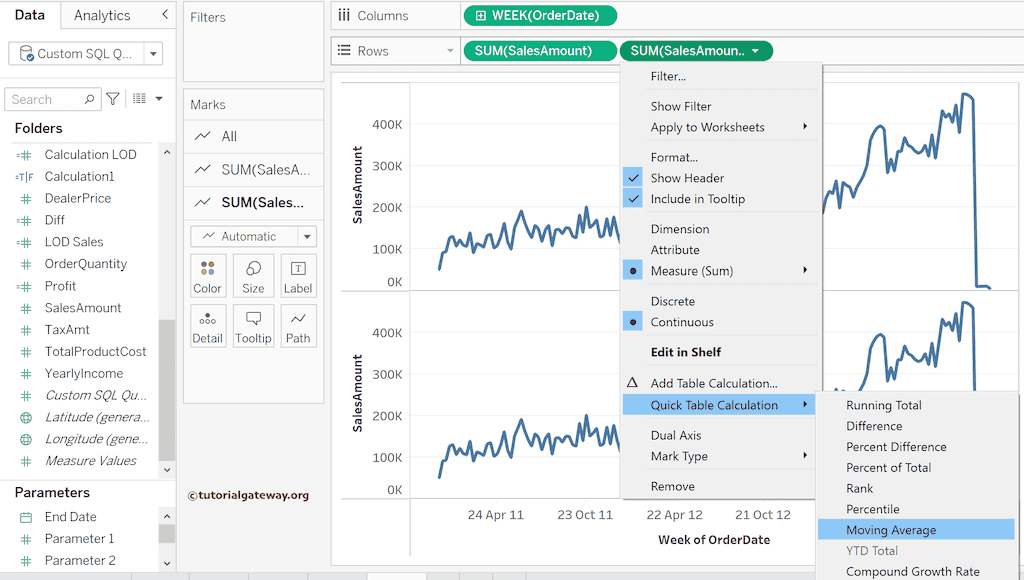The height and width of the screenshot is (580, 1024).
Task: Click the Detail marks card button
Action: [207, 326]
